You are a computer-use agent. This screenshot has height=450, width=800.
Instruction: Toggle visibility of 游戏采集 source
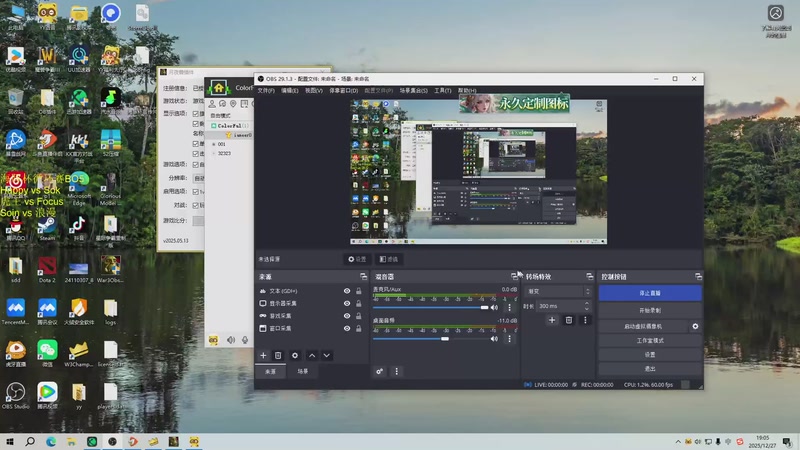pos(347,316)
